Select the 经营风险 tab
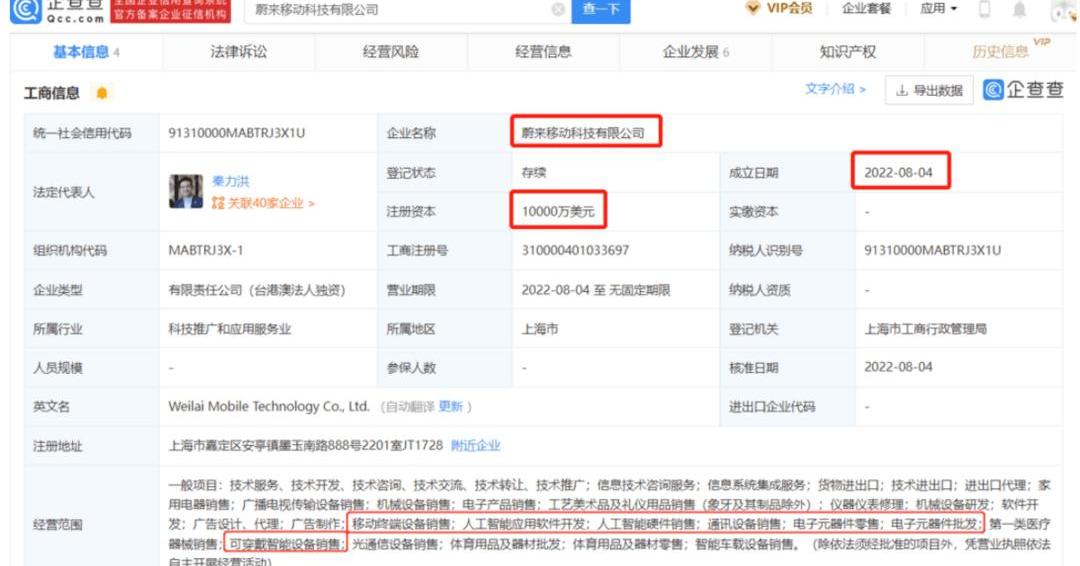Screen dimensions: 1080x566 pyautogui.click(x=391, y=52)
